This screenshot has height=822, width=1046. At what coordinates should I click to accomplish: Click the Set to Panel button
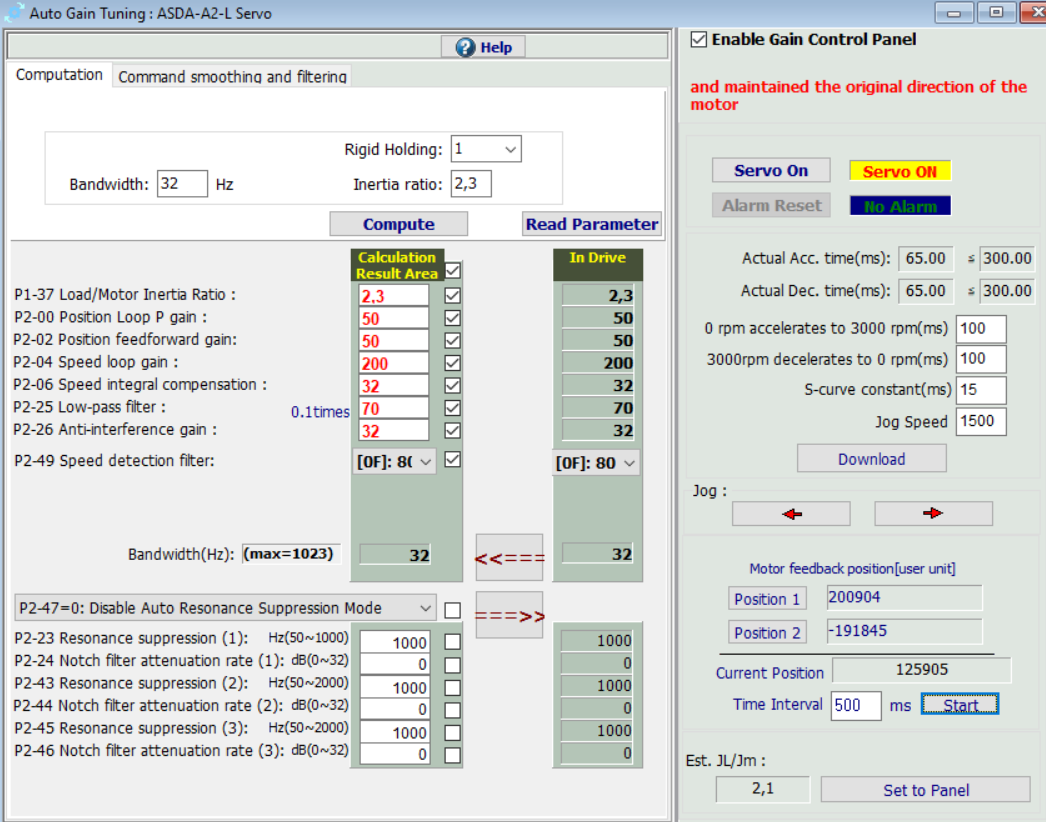(x=925, y=790)
